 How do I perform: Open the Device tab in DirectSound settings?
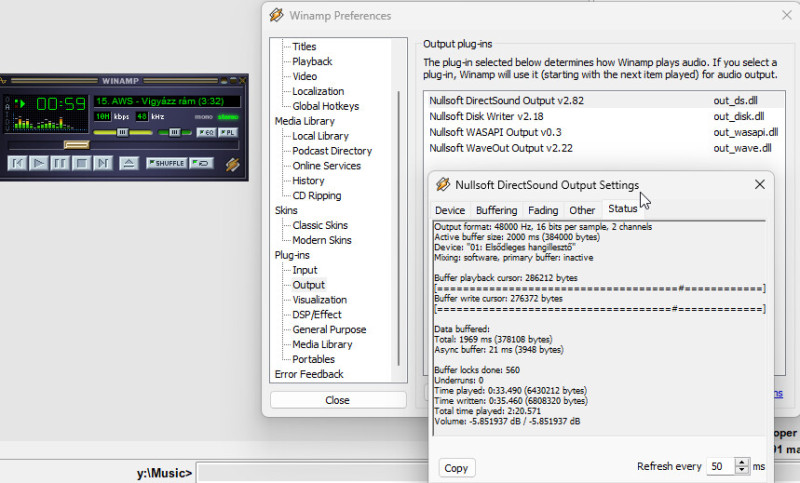(x=450, y=210)
